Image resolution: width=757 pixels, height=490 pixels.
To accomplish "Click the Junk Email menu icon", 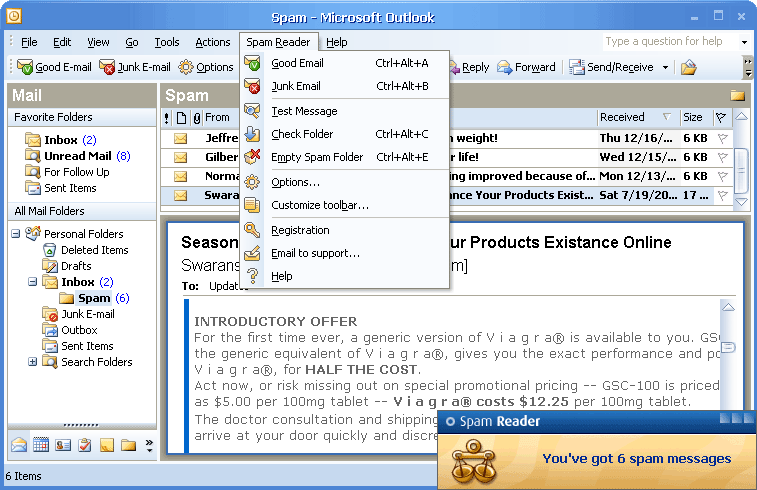I will click(252, 86).
